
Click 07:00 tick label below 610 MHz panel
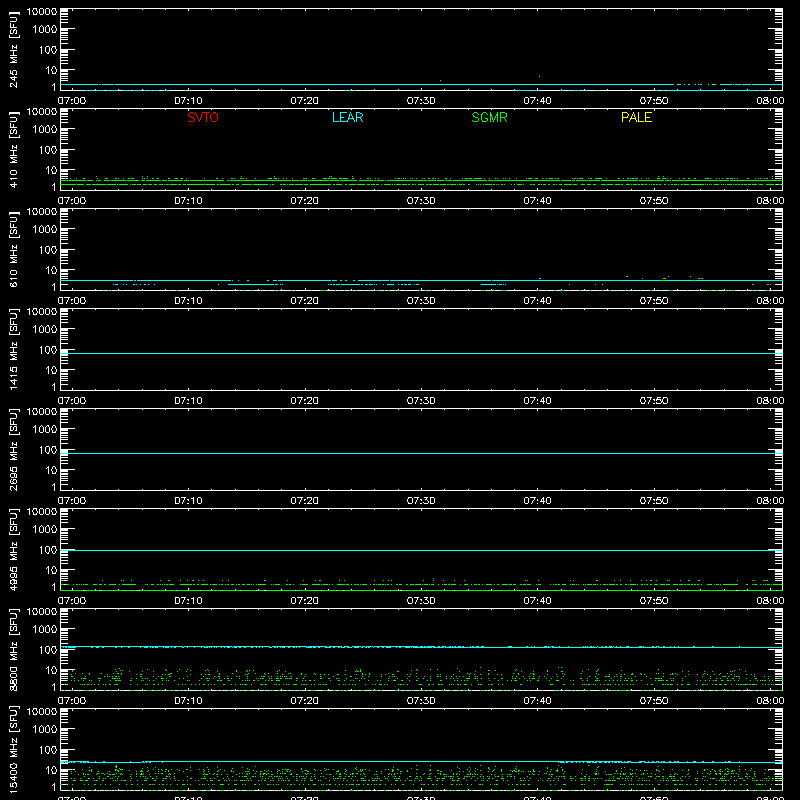click(x=72, y=301)
